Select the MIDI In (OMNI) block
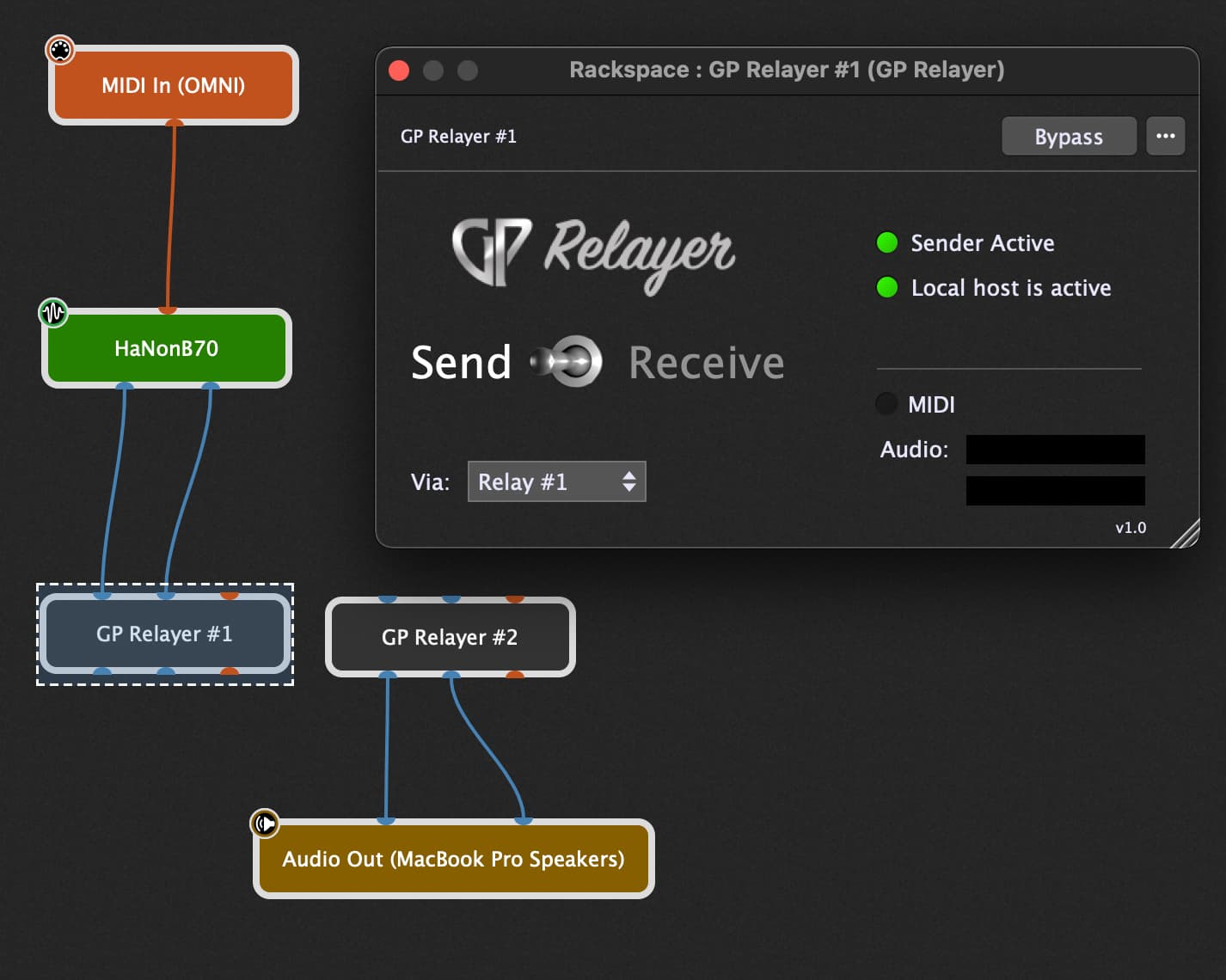The width and height of the screenshot is (1226, 980). [174, 85]
